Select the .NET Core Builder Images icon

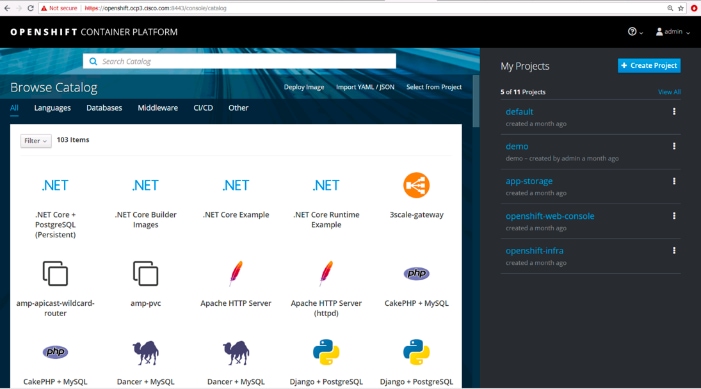coord(145,185)
